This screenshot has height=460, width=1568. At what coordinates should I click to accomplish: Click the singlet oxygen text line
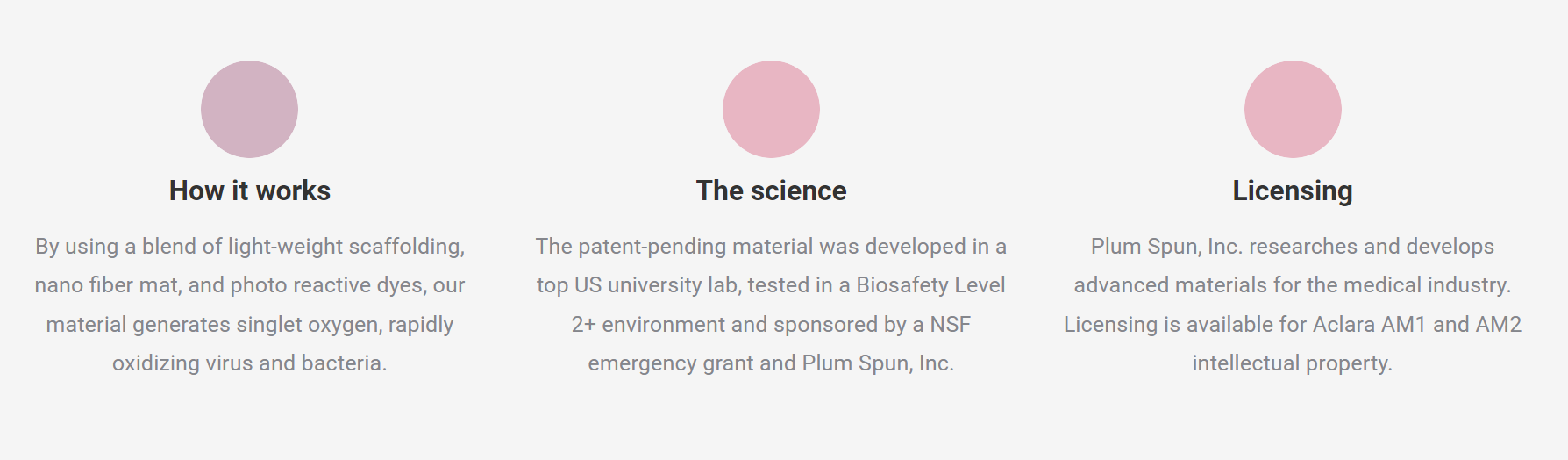click(x=250, y=325)
